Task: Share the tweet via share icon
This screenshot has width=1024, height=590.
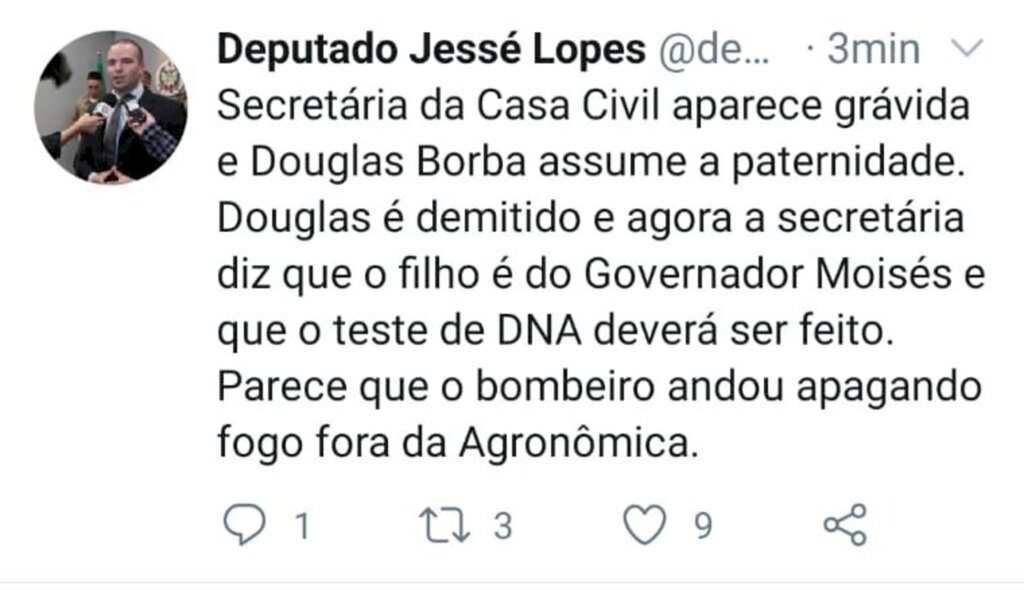Action: [x=845, y=525]
